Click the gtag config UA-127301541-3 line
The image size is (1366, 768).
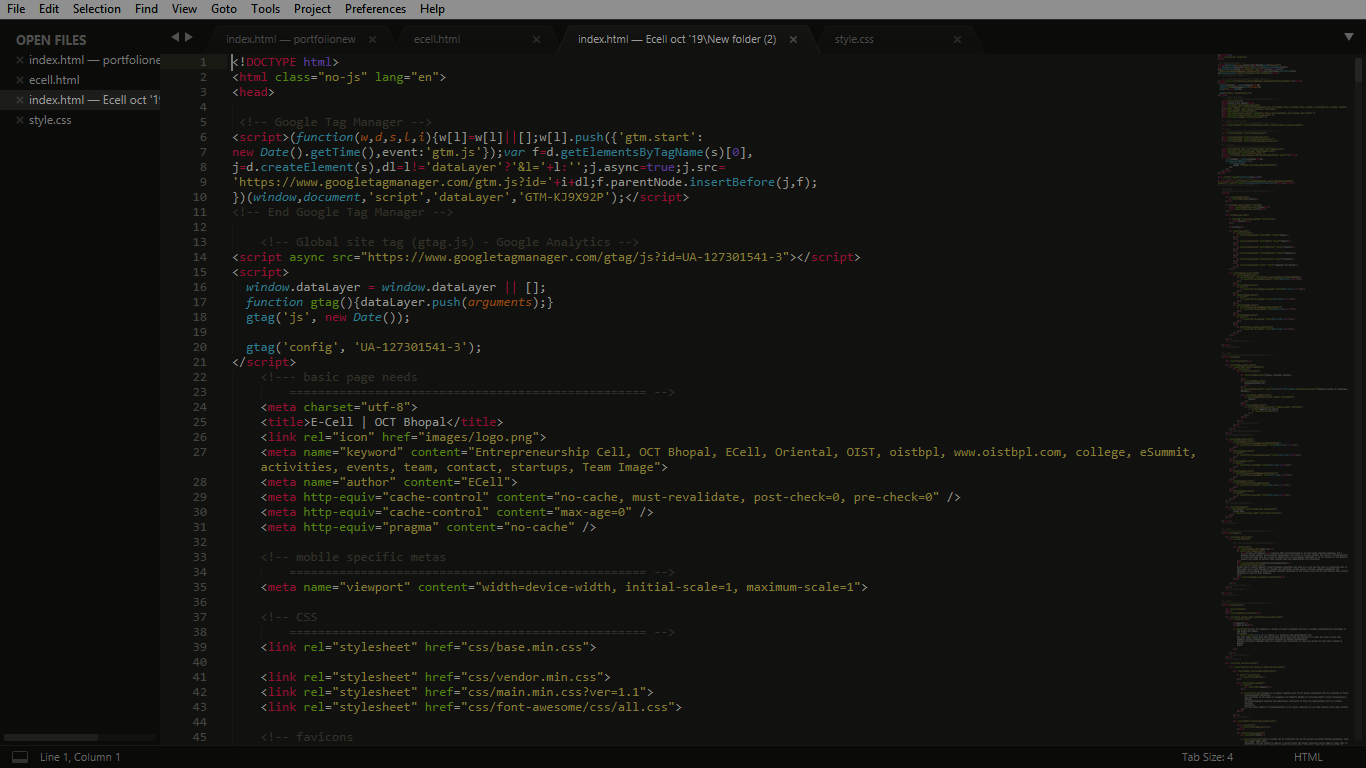pyautogui.click(x=364, y=347)
